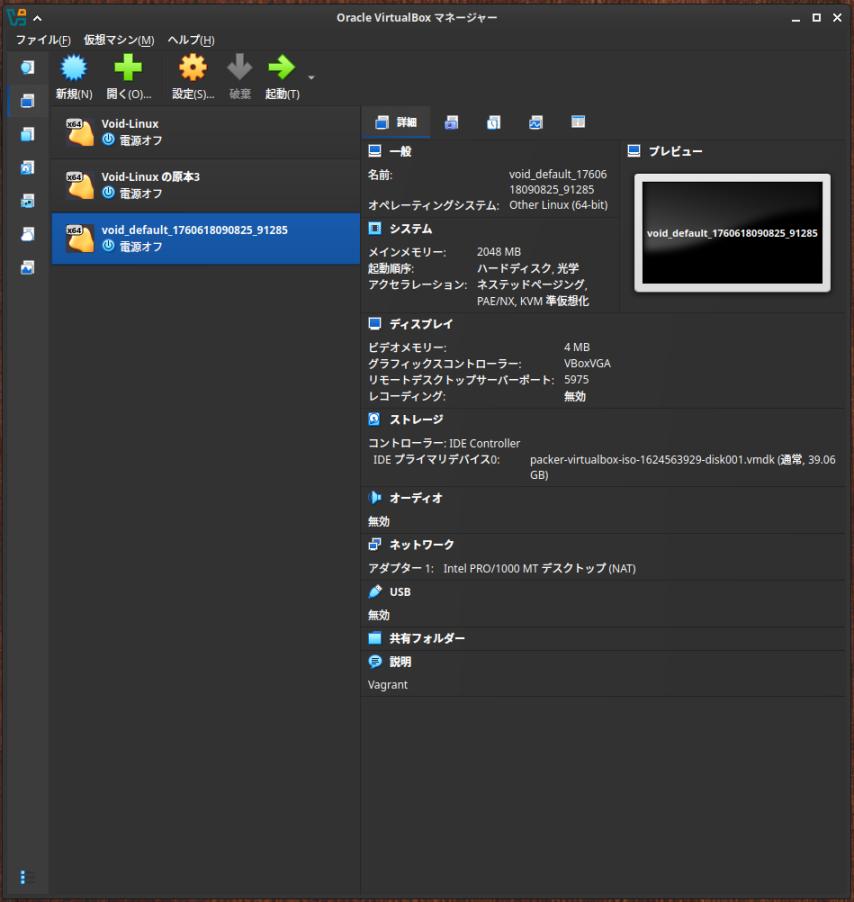Image resolution: width=854 pixels, height=902 pixels.
Task: Open 設定(S) settings with the orange gear
Action: pos(193,68)
